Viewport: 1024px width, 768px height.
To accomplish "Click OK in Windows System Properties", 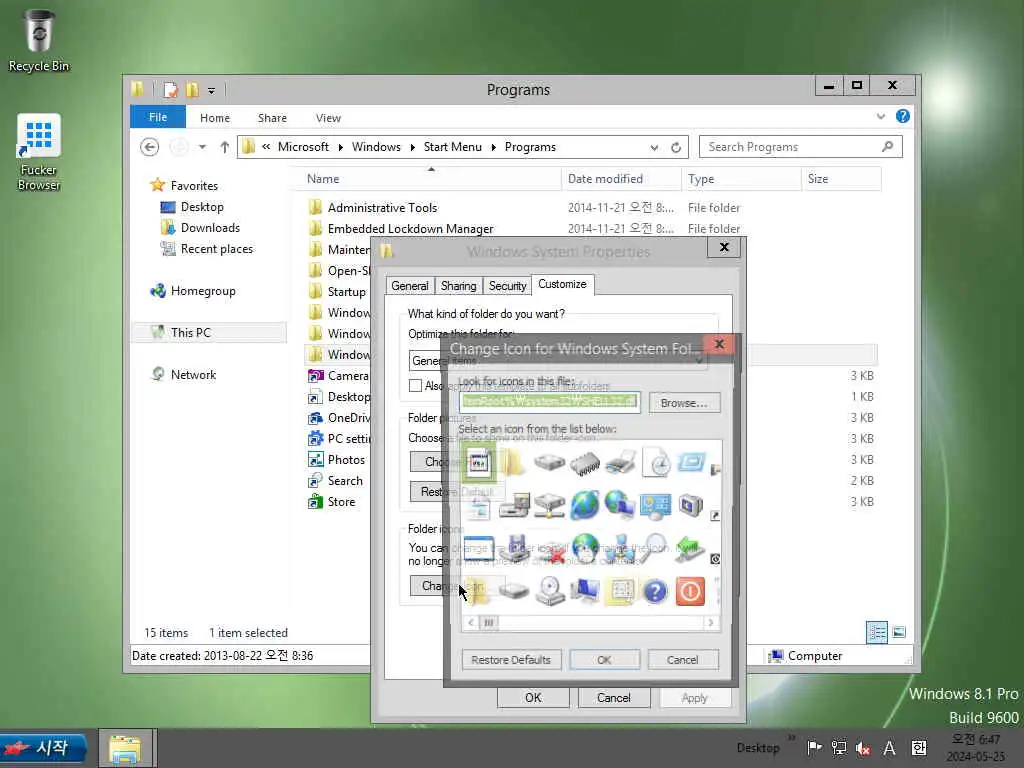I will pyautogui.click(x=534, y=697).
